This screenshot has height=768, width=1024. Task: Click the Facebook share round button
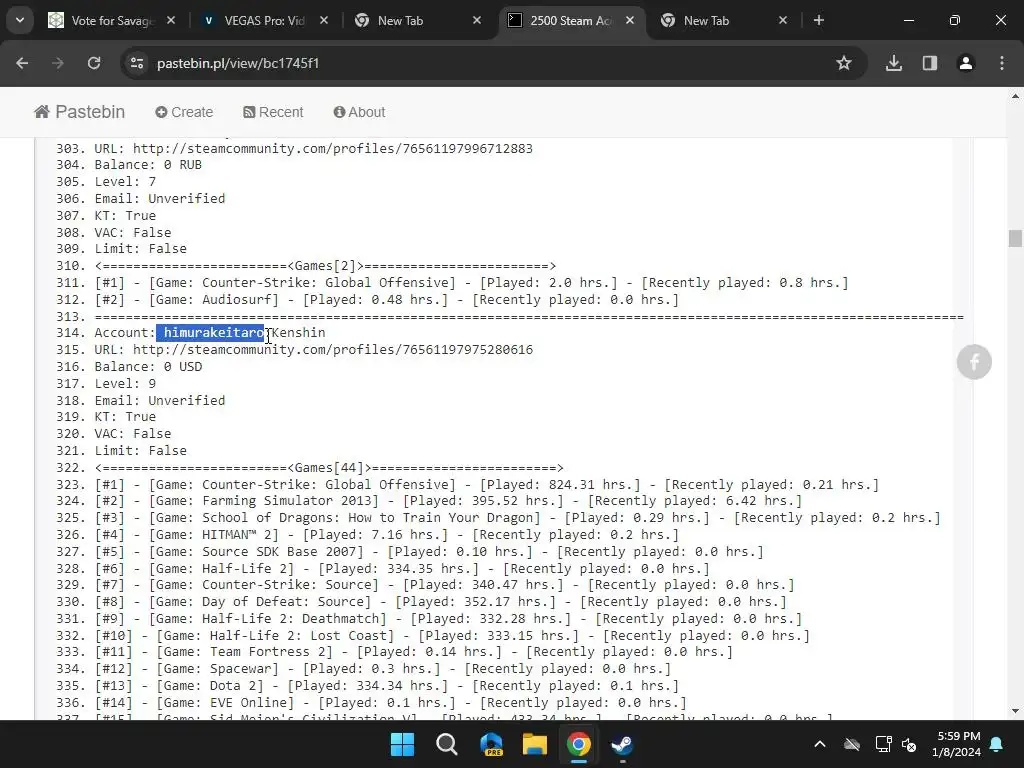click(x=974, y=362)
